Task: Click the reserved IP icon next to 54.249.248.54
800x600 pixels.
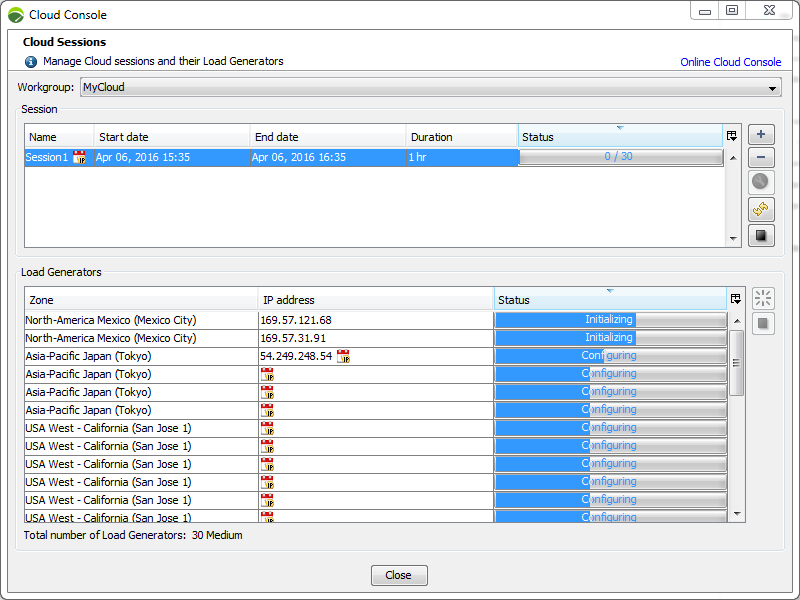Action: click(x=343, y=356)
